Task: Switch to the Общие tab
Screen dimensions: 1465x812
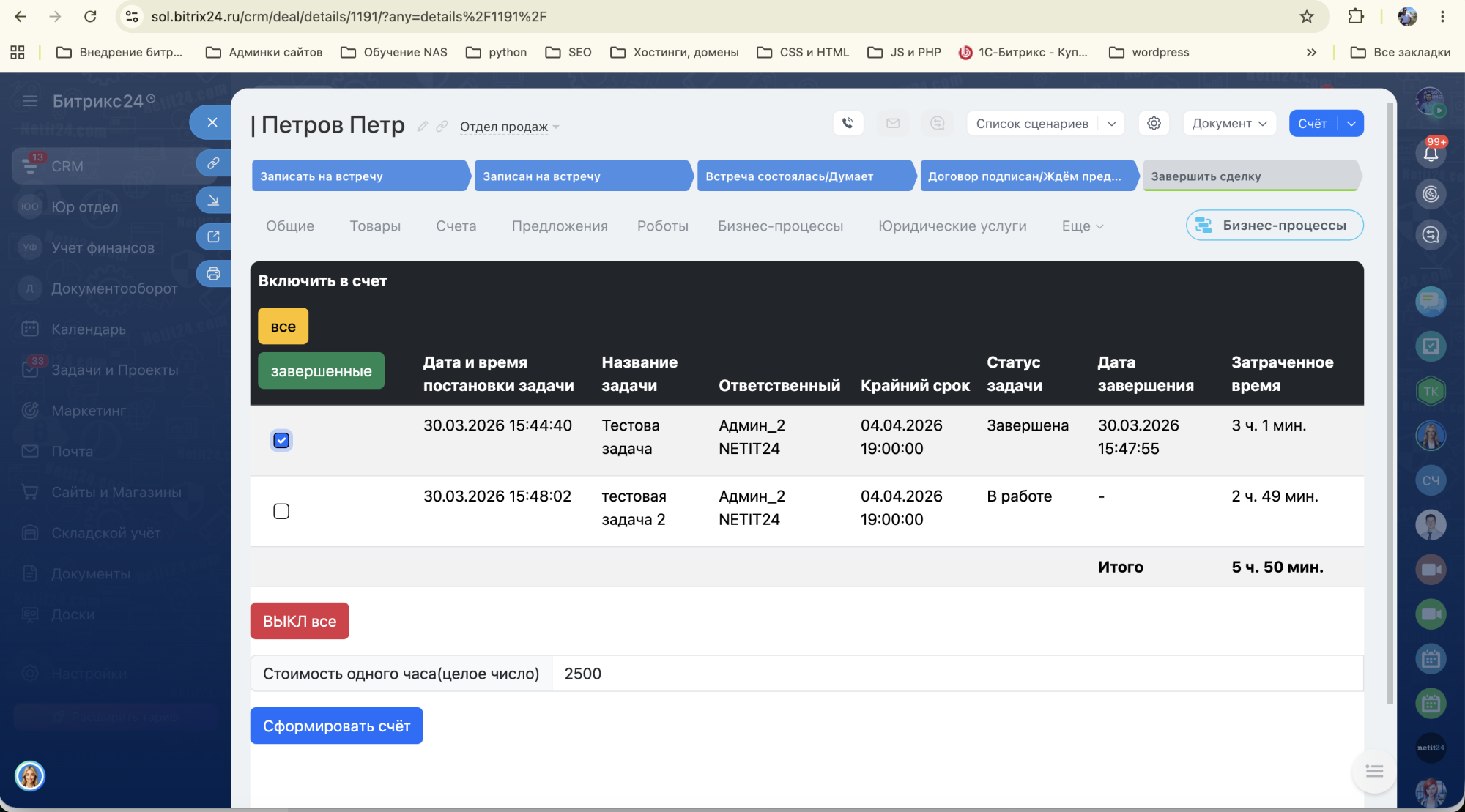Action: [x=290, y=226]
